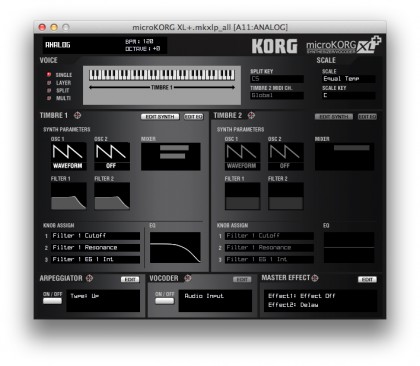Open the Timbre 1 Mixer display
420x366 pixels.
(x=171, y=157)
